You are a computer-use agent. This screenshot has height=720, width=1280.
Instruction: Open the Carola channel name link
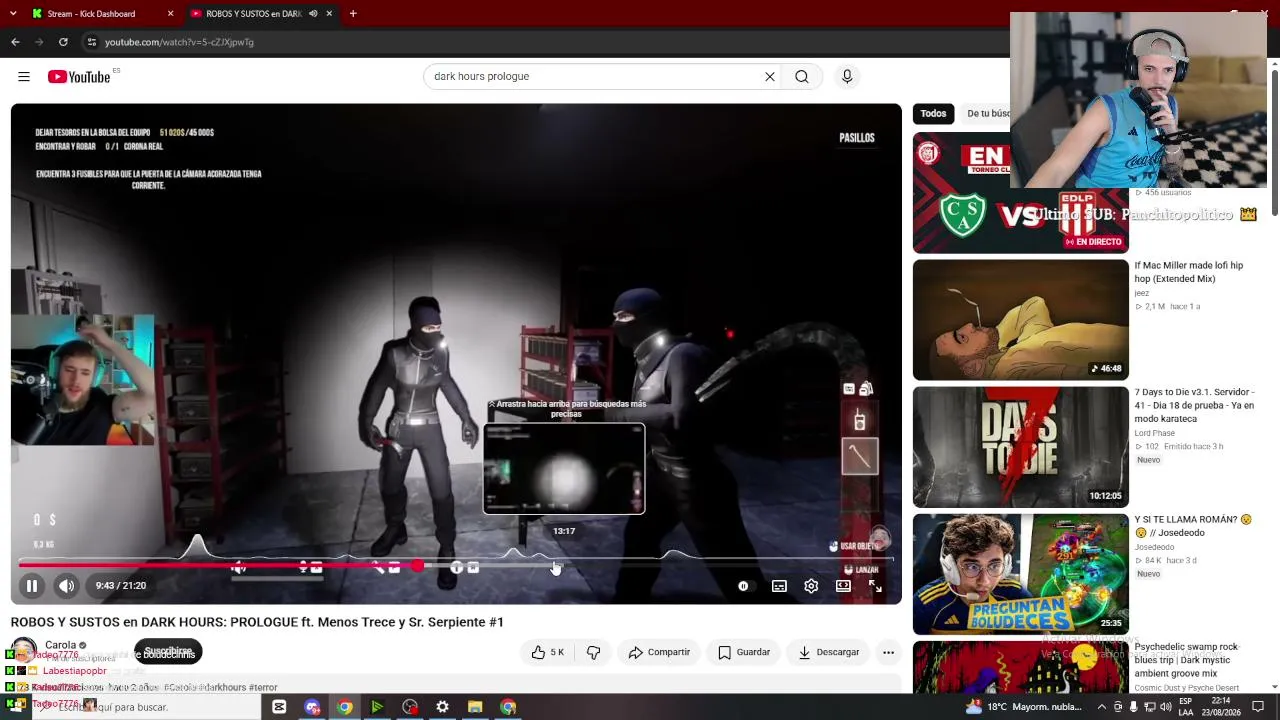click(61, 645)
